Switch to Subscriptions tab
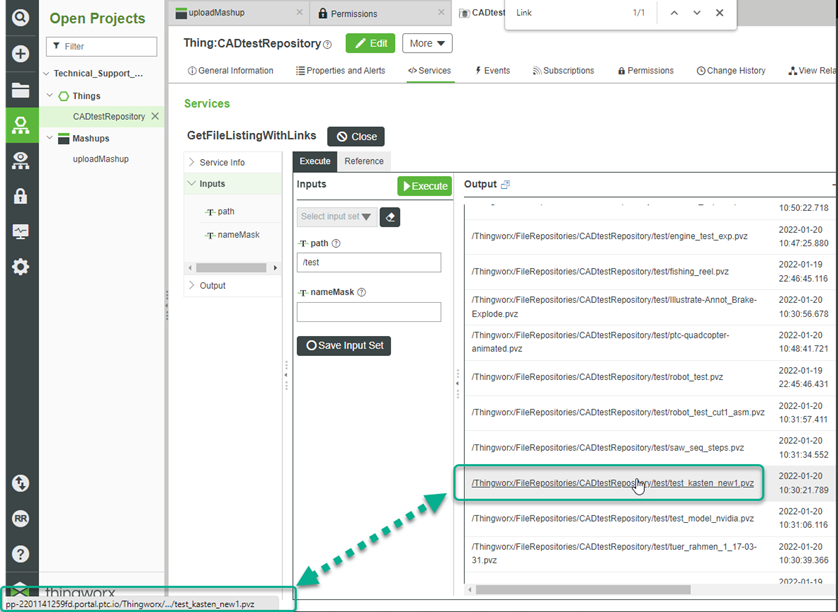This screenshot has width=838, height=612. 563,71
